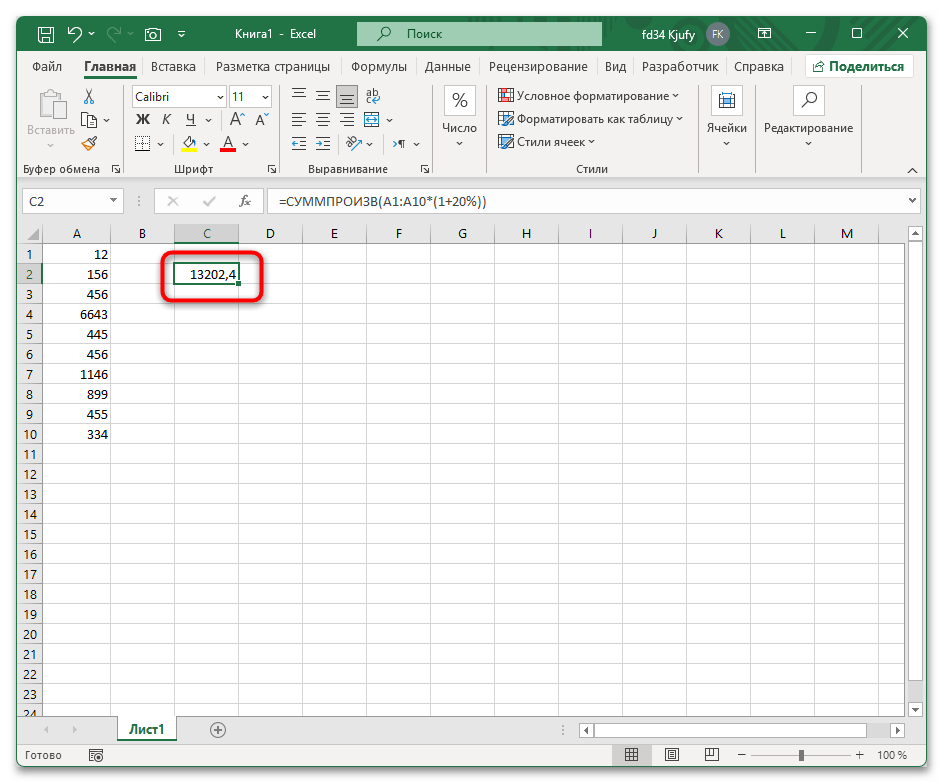Open the font size 11 dropdown
The image size is (943, 783).
pyautogui.click(x=265, y=97)
